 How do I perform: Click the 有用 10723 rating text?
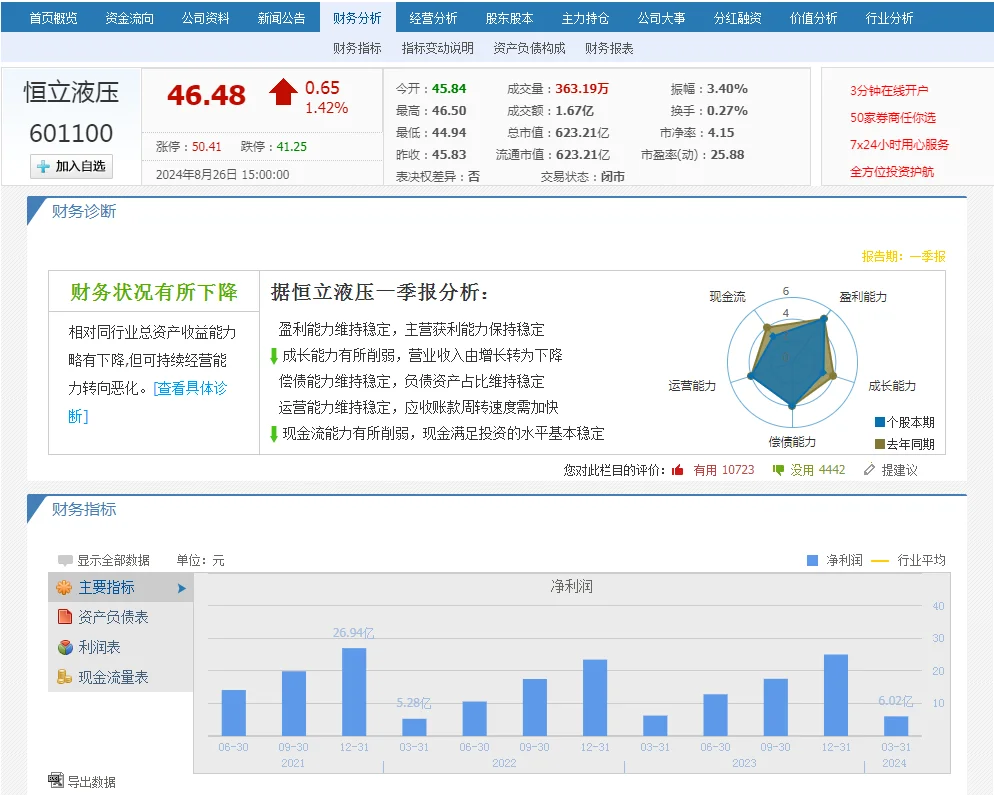[x=724, y=470]
